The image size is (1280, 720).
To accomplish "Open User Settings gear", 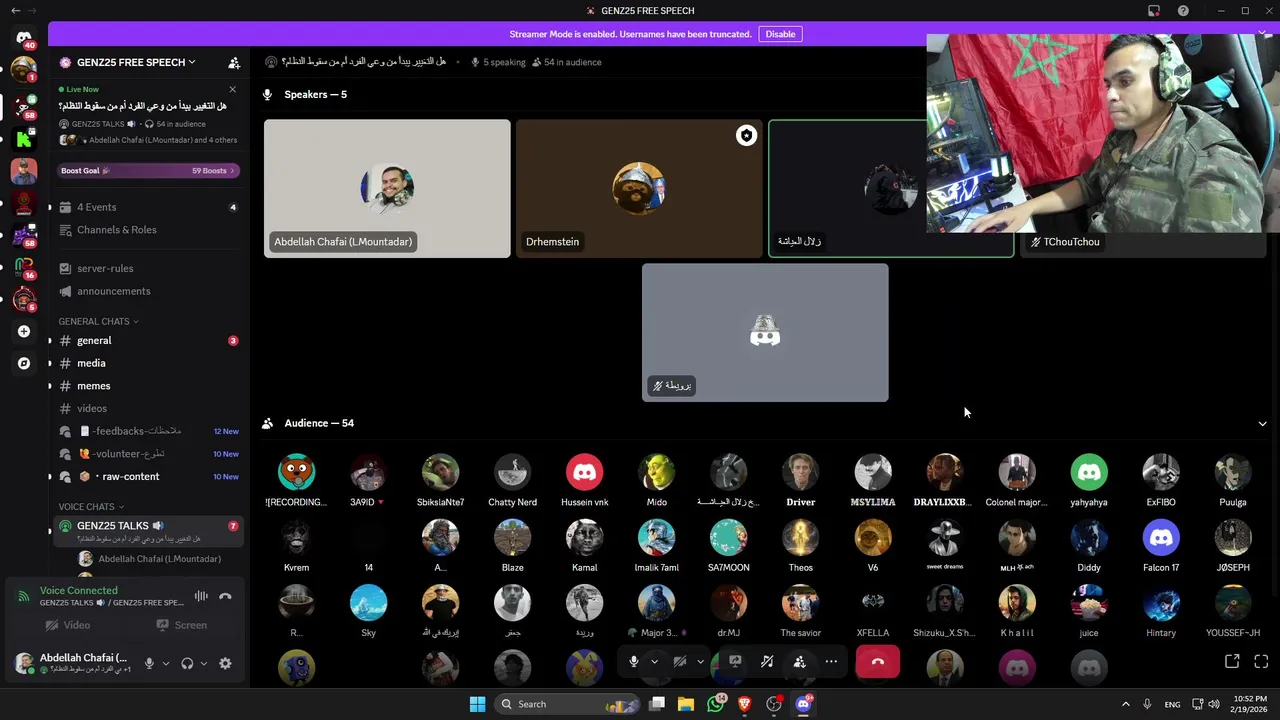I will click(225, 663).
